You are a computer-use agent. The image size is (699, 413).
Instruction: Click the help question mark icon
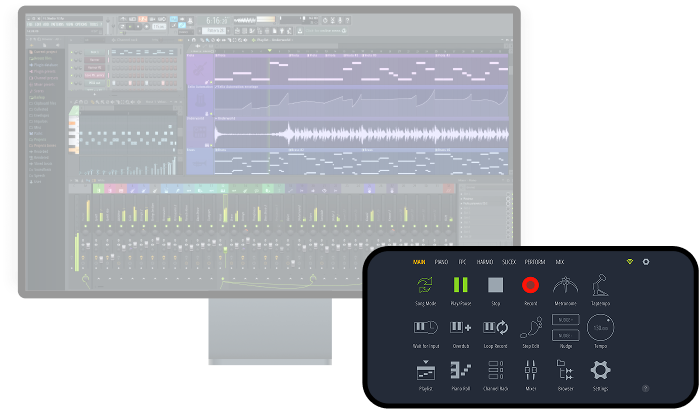tap(645, 388)
